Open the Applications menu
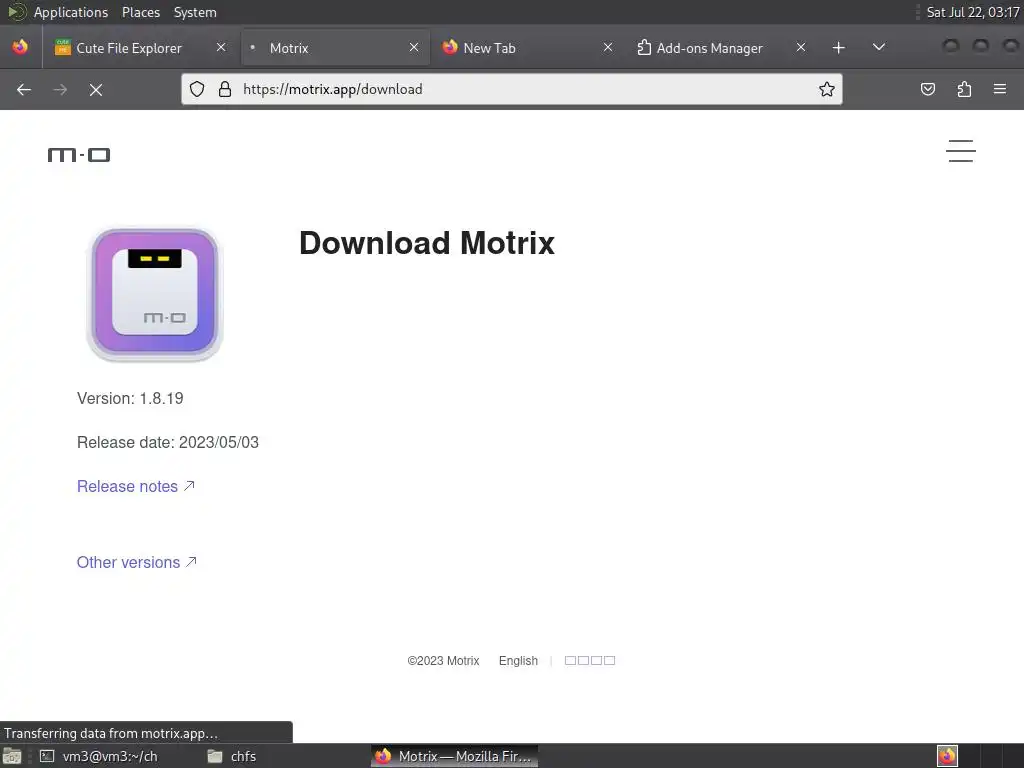This screenshot has width=1024, height=768. pyautogui.click(x=71, y=12)
